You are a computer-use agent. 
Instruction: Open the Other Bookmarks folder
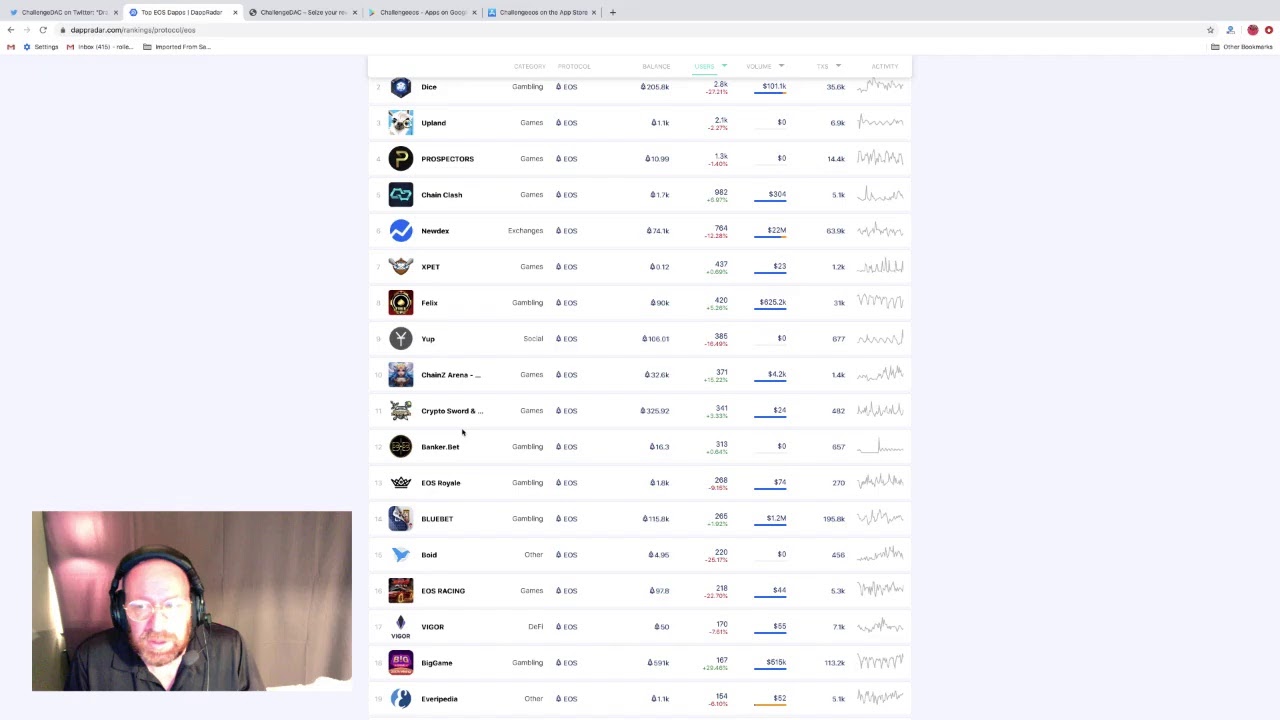(x=1242, y=47)
